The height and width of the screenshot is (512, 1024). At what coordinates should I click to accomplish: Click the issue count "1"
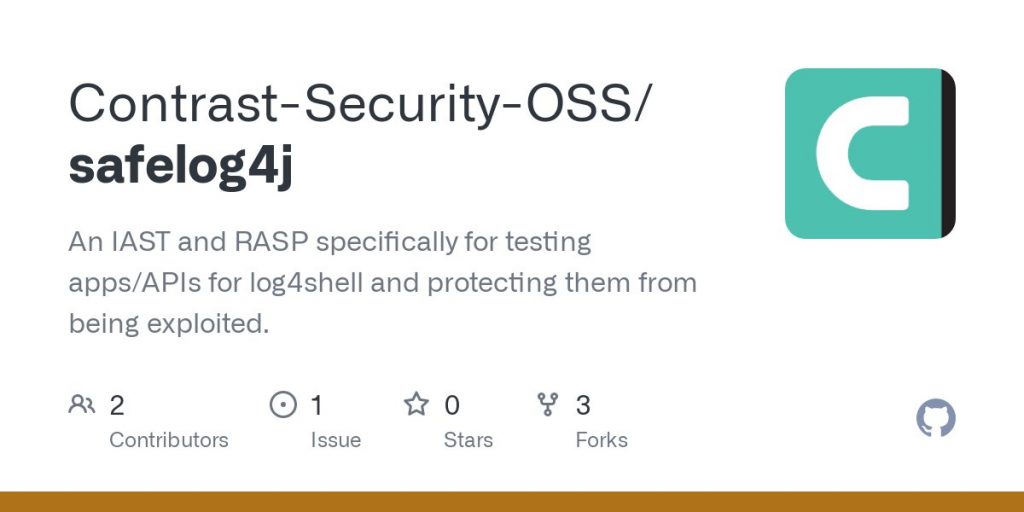(x=317, y=405)
